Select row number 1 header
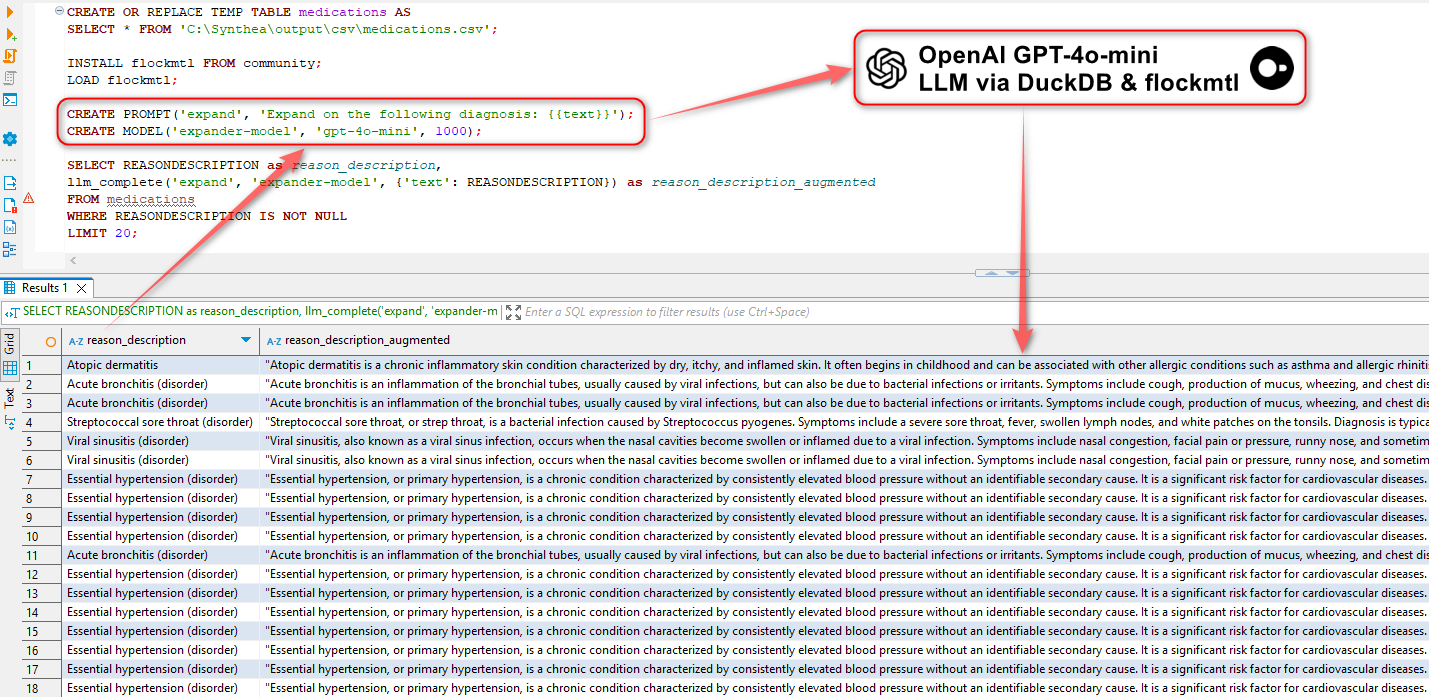Viewport: 1429px width, 697px height. click(41, 366)
